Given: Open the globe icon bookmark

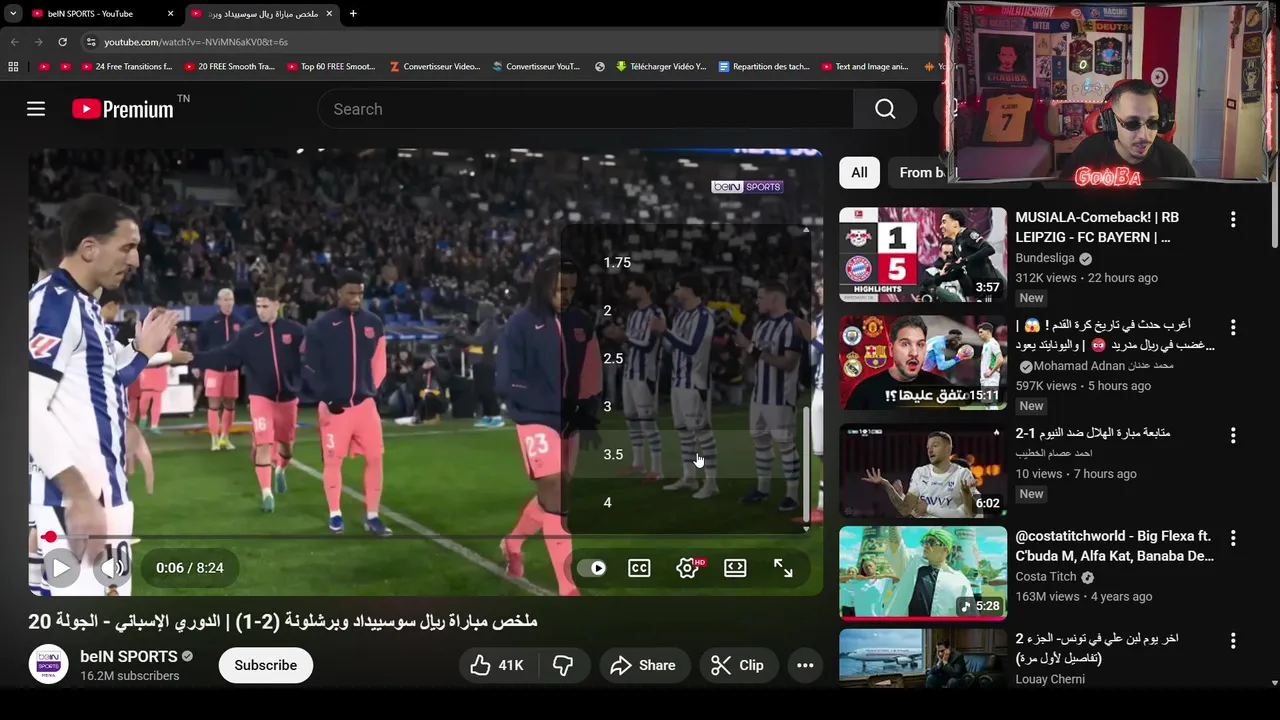Looking at the screenshot, I should [x=600, y=67].
